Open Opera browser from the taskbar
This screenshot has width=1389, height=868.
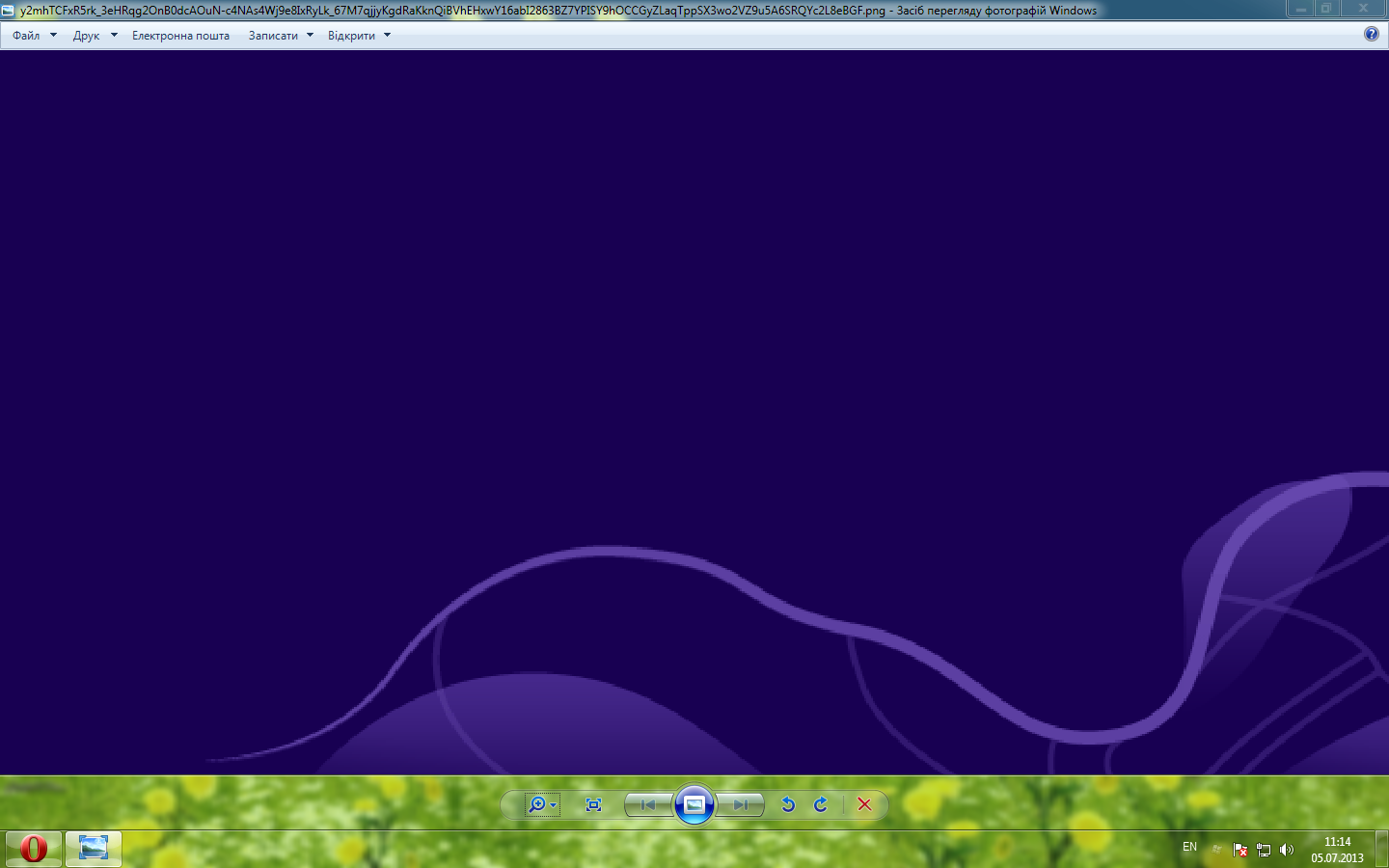coord(34,849)
